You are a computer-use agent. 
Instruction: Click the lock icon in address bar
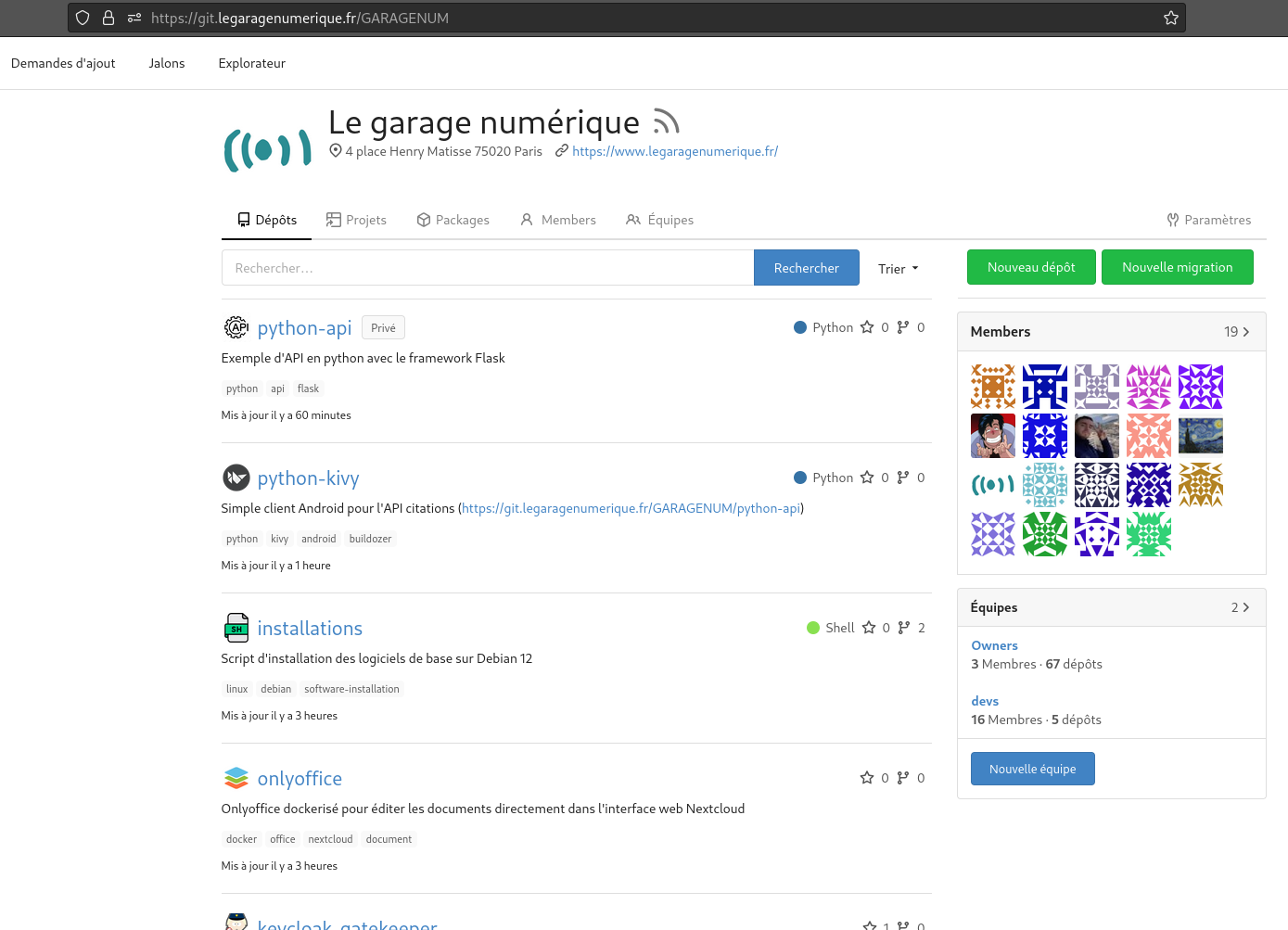tap(108, 18)
